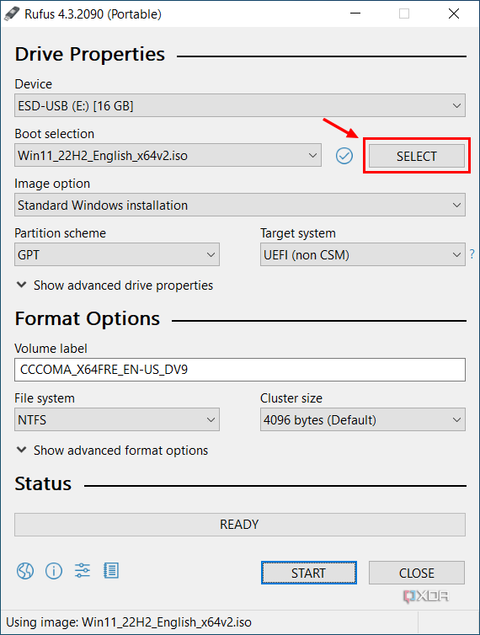480x635 pixels.
Task: Click the 'Target system' label
Action: pyautogui.click(x=298, y=233)
